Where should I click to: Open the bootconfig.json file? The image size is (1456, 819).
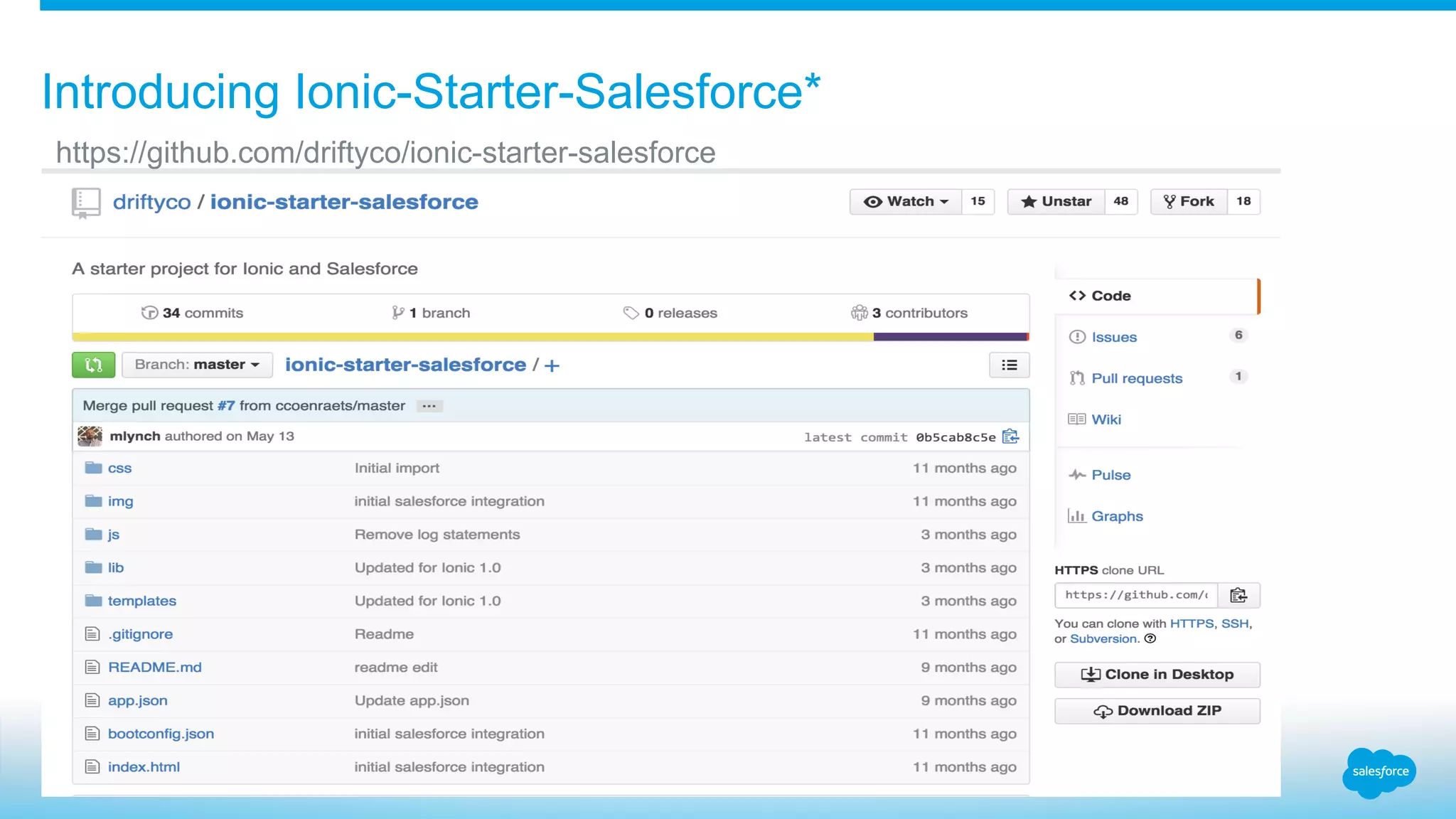point(161,734)
